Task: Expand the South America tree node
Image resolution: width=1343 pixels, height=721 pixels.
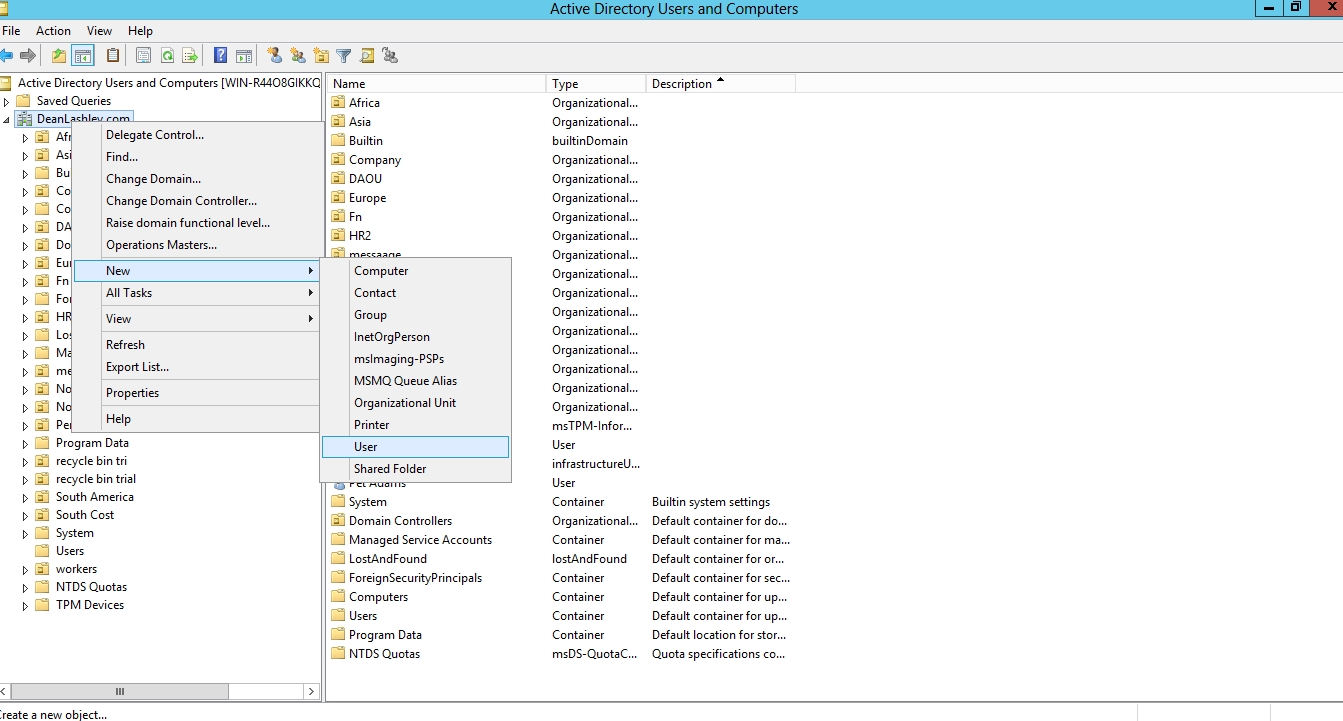Action: pos(26,497)
